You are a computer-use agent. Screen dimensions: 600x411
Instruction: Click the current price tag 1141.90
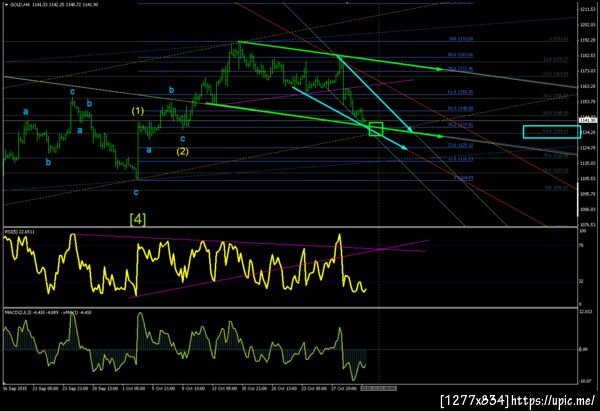tap(588, 121)
